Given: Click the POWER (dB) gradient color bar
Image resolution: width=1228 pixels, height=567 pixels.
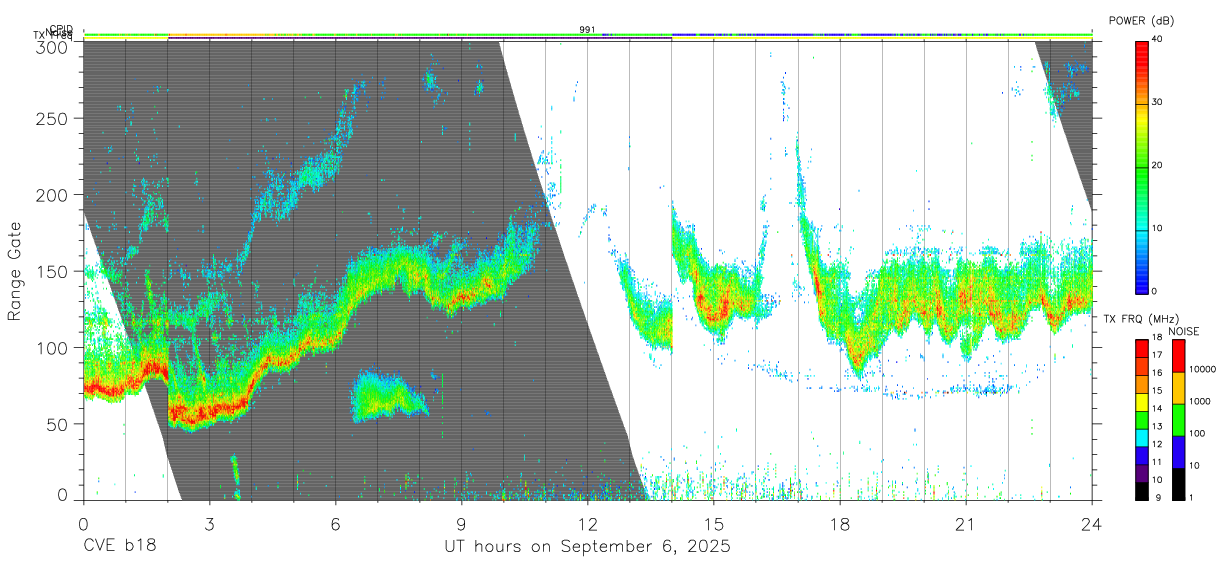Looking at the screenshot, I should tap(1142, 166).
